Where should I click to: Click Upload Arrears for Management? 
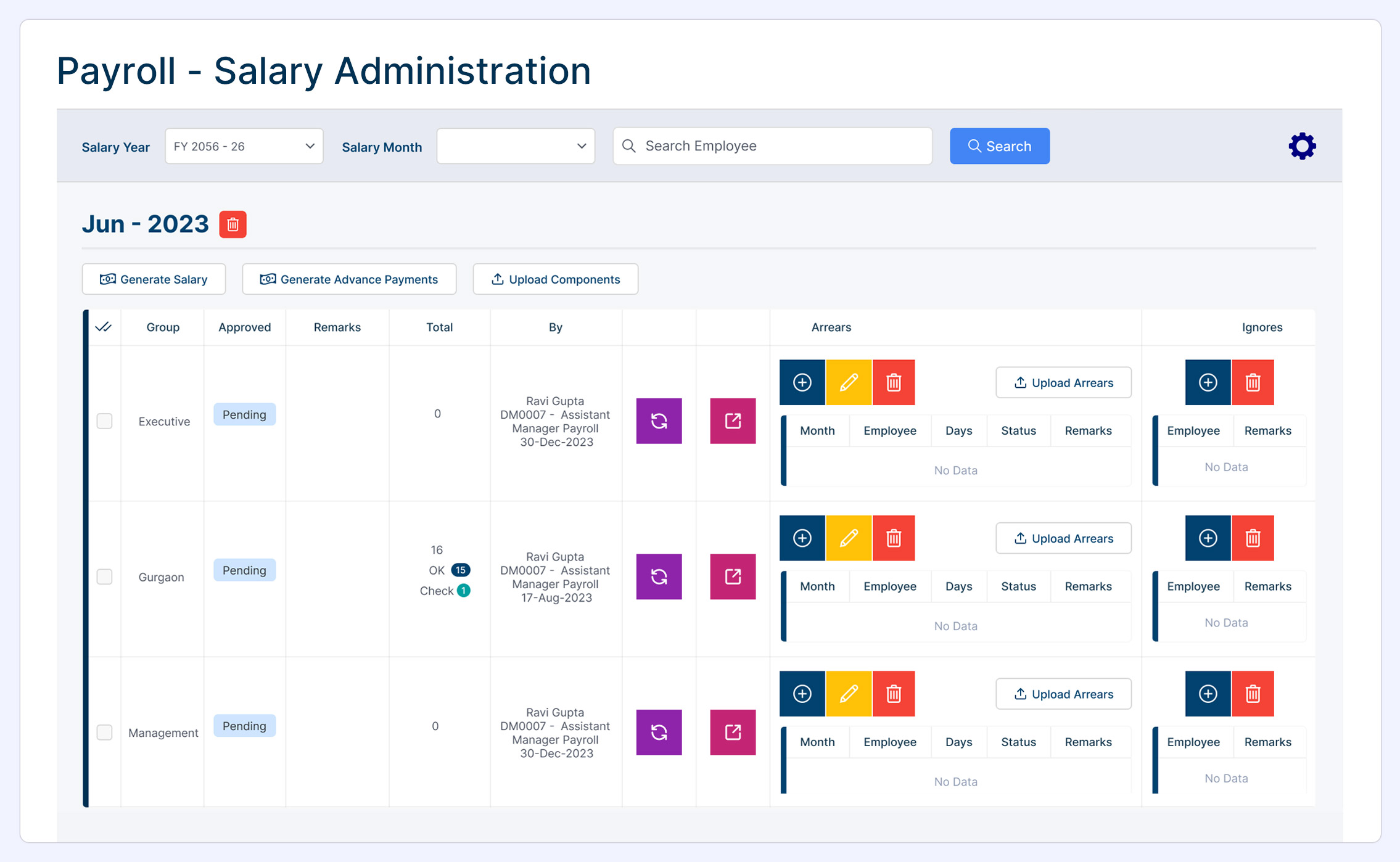[1063, 694]
